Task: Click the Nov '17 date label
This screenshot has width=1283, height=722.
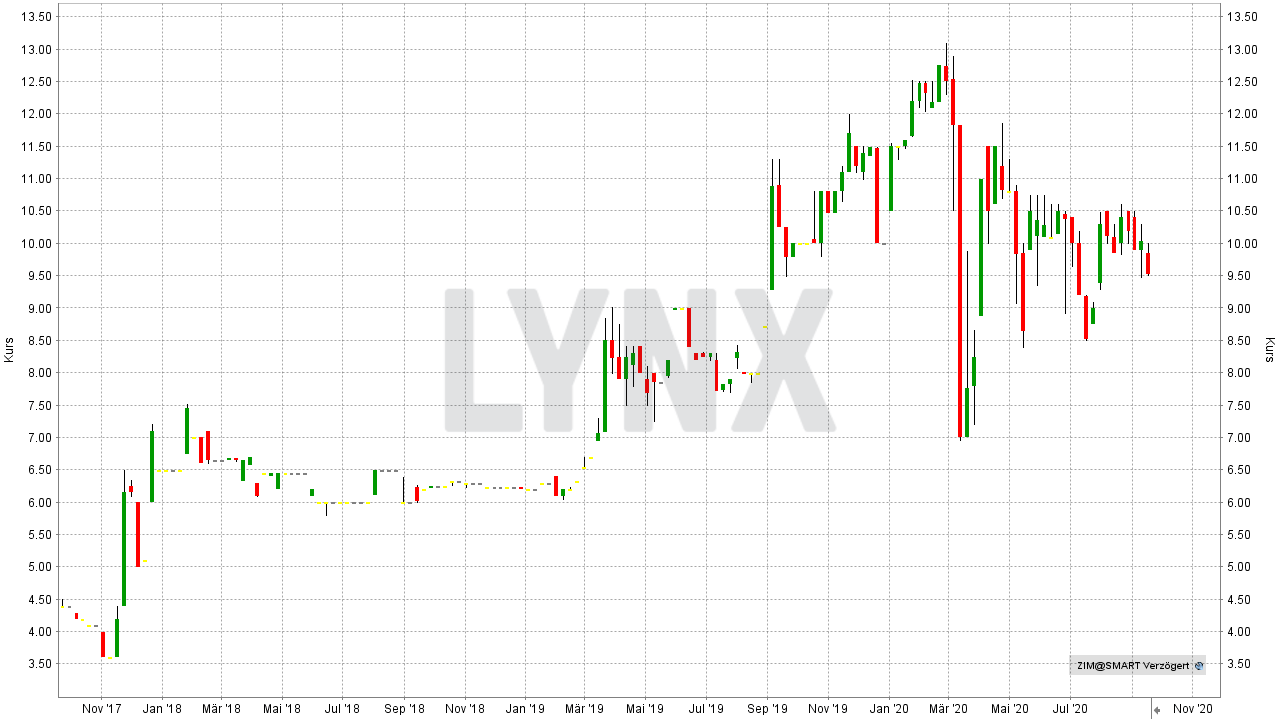Action: point(101,709)
